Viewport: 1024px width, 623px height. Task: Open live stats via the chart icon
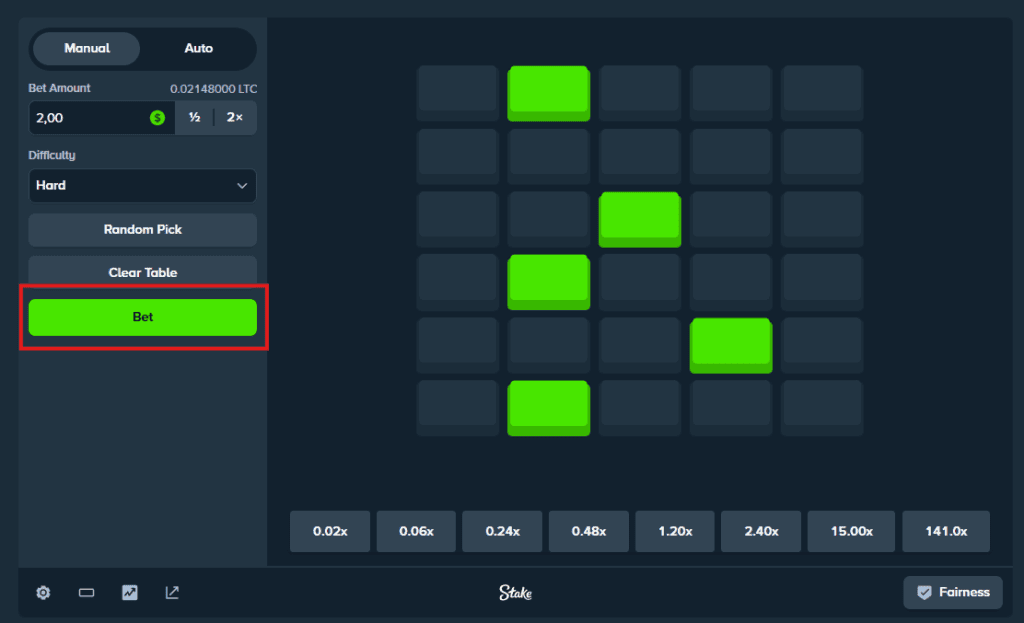point(129,592)
